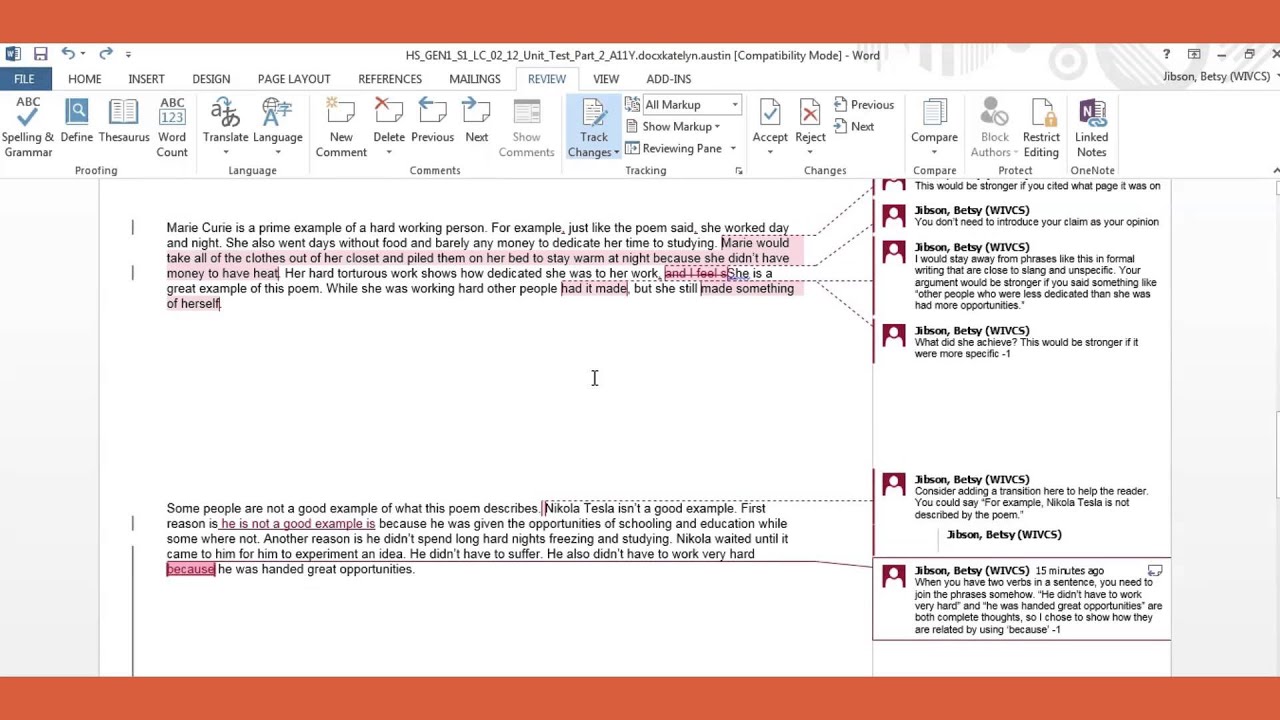Image resolution: width=1280 pixels, height=720 pixels.
Task: Switch to the HOME tab
Action: point(85,79)
